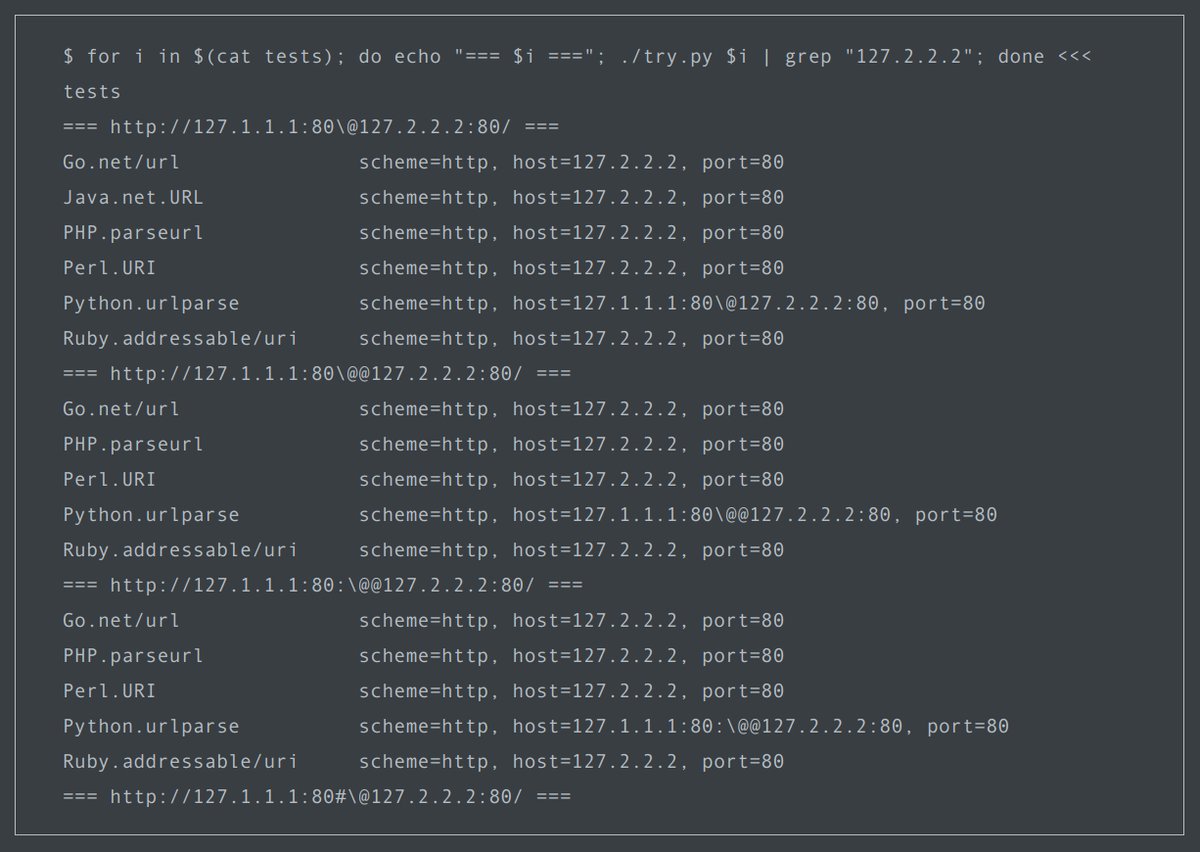Viewport: 1200px width, 852px height.
Task: Click "done <<<" at the end of the command
Action: (x=1045, y=57)
